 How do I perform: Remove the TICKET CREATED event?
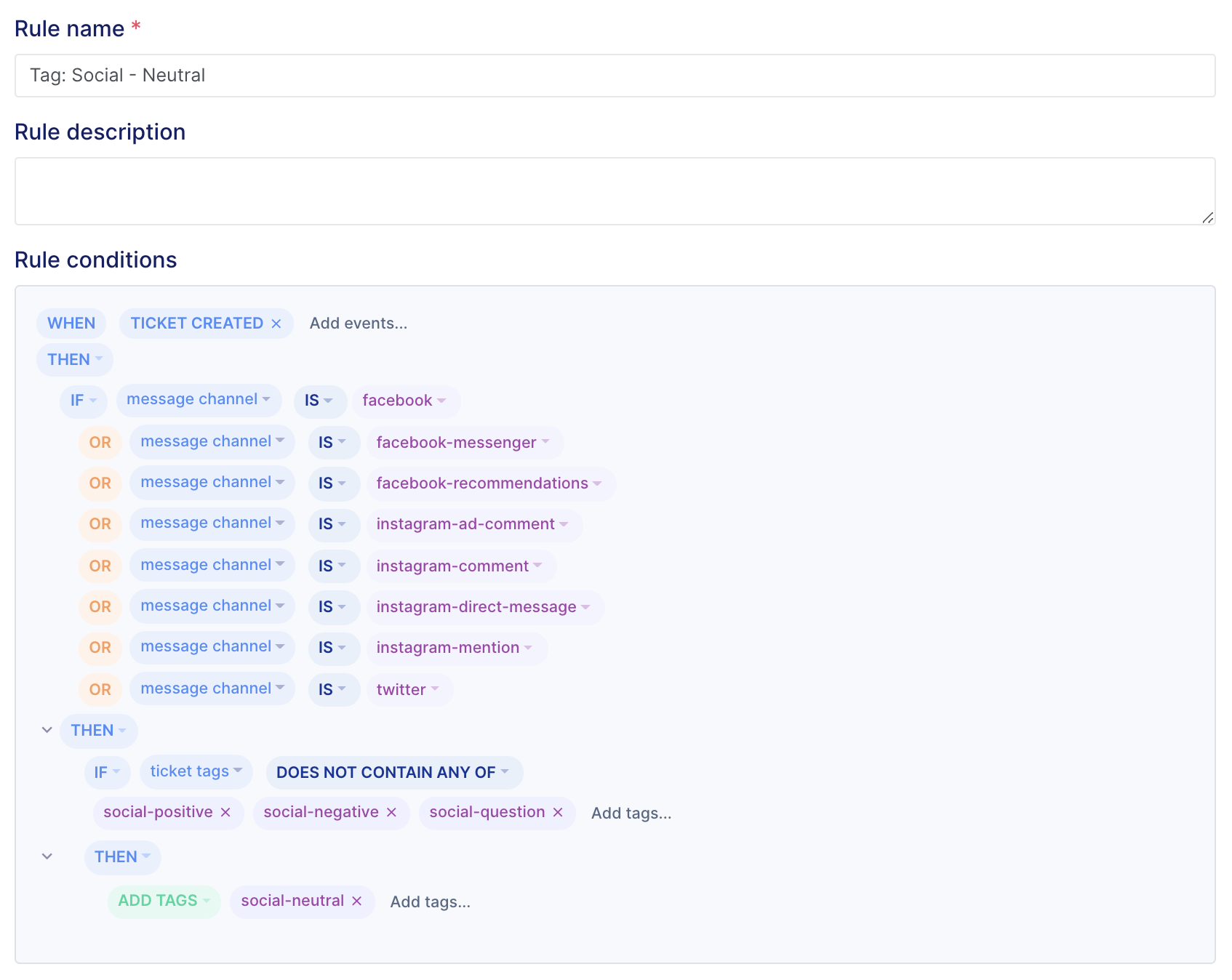coord(276,324)
